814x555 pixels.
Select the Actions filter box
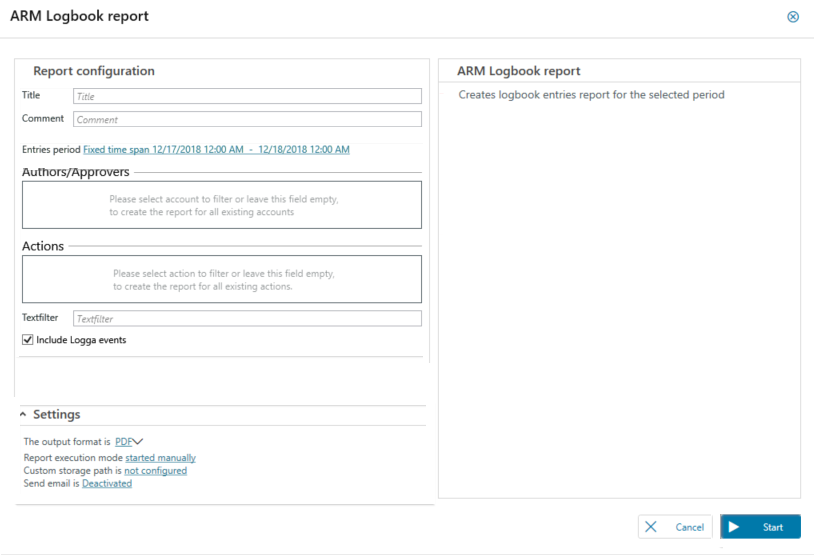point(222,279)
